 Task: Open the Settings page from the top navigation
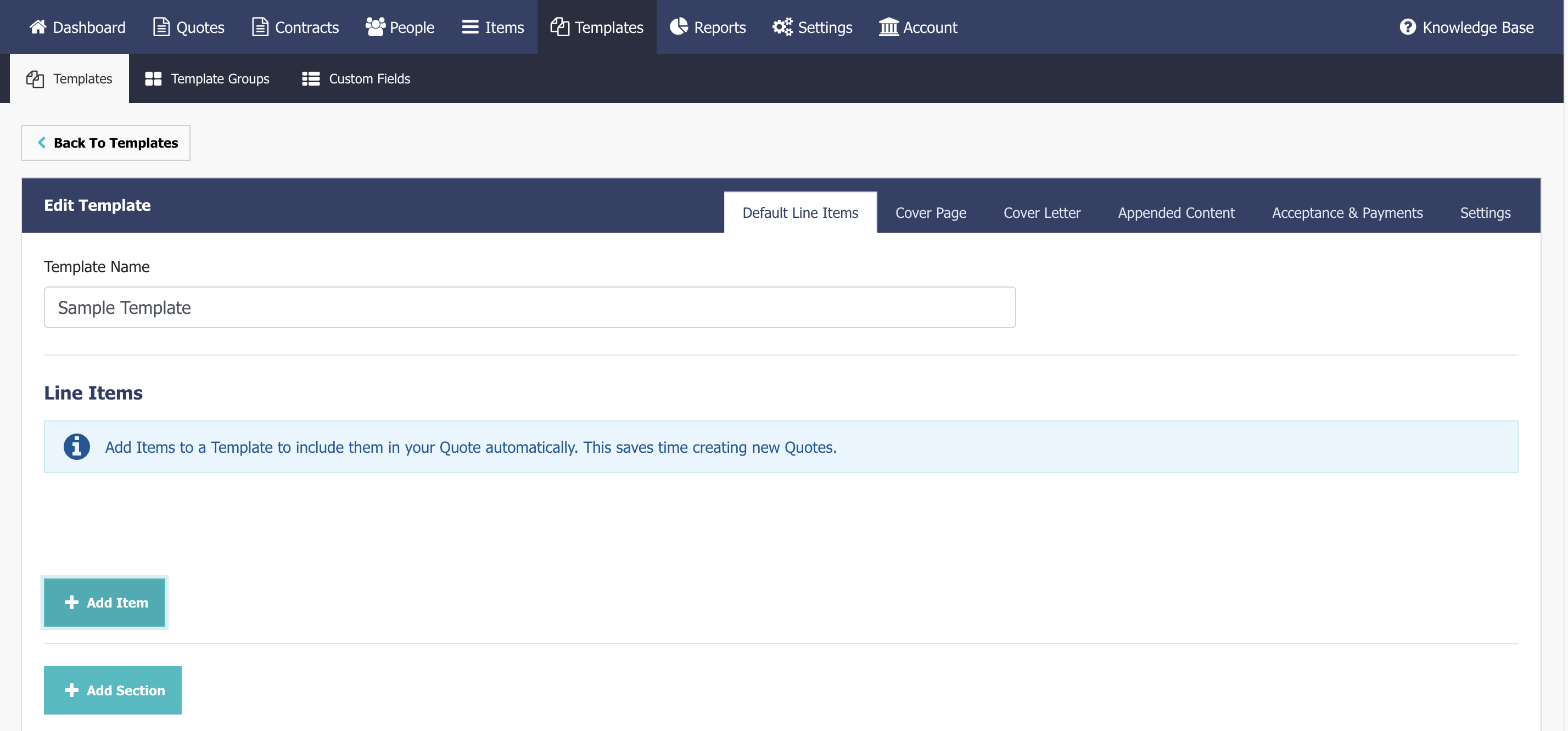[813, 27]
